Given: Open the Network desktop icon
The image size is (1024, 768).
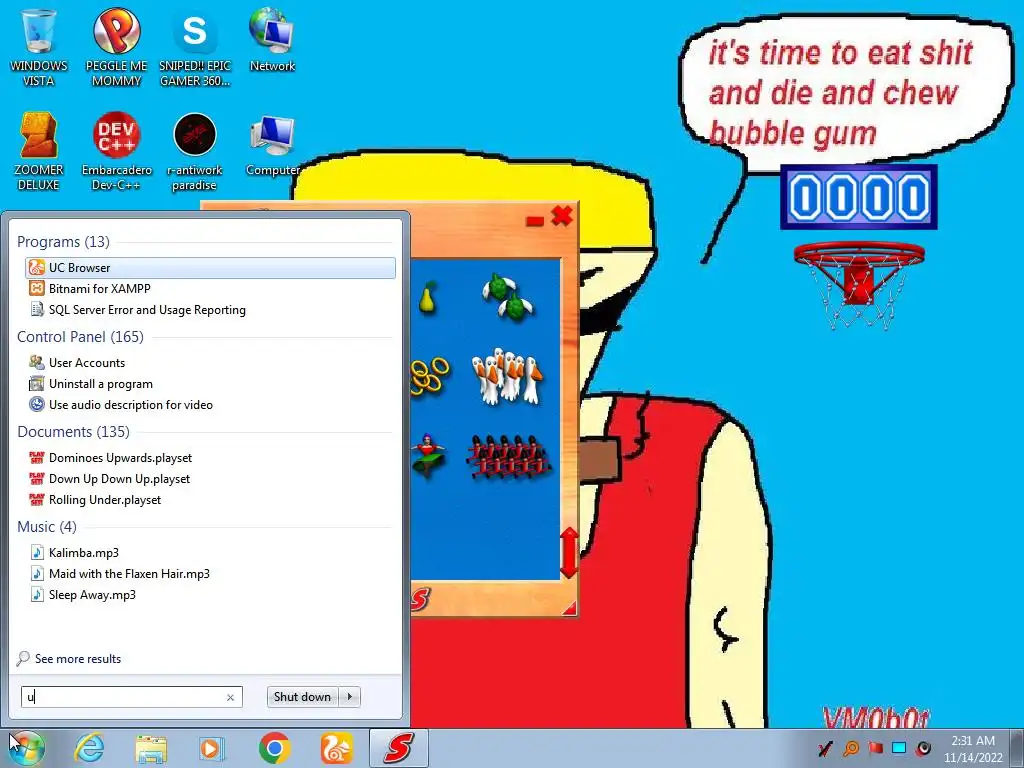Looking at the screenshot, I should tap(272, 40).
